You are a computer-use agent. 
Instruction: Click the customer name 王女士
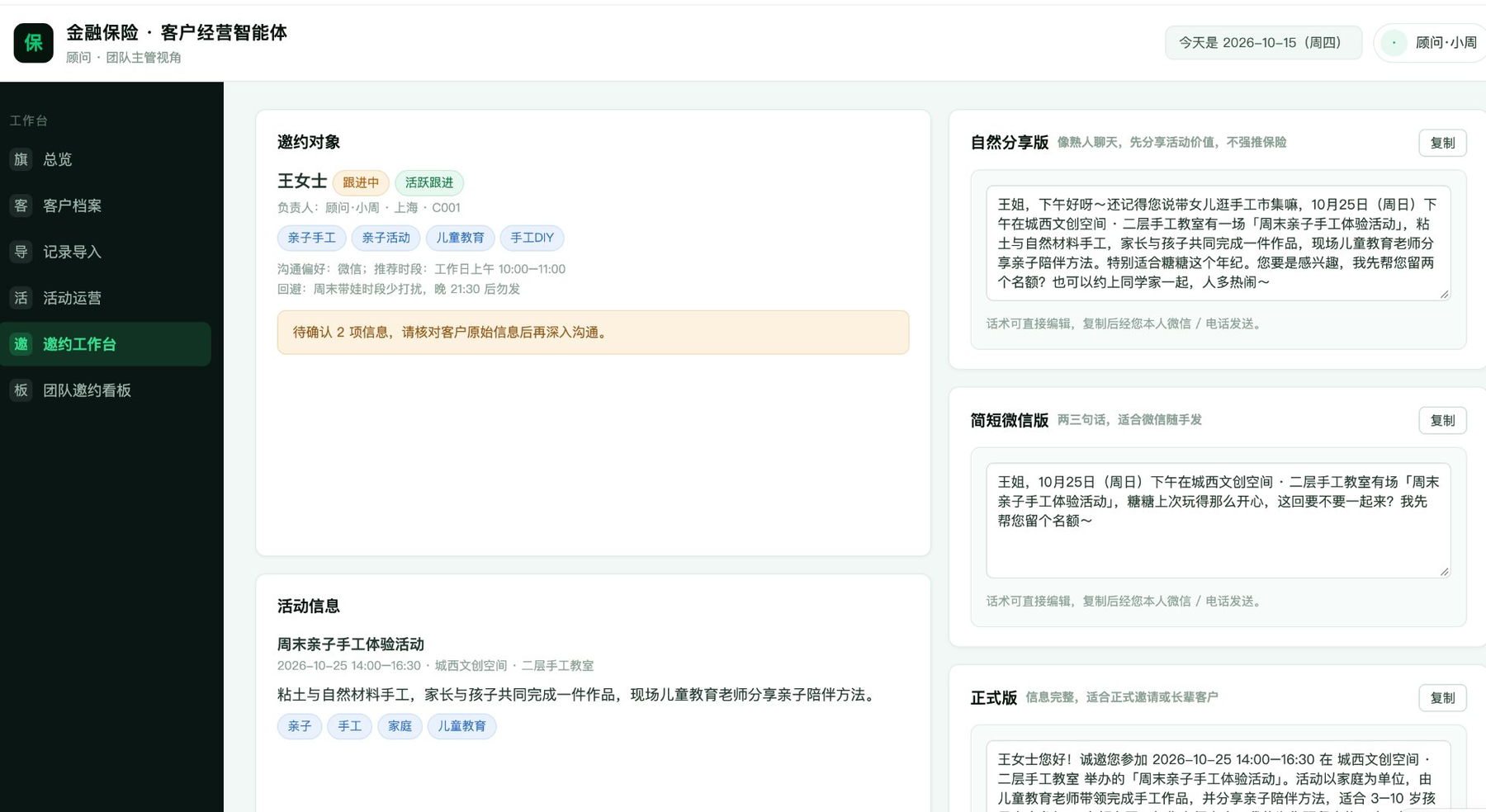[x=302, y=182]
